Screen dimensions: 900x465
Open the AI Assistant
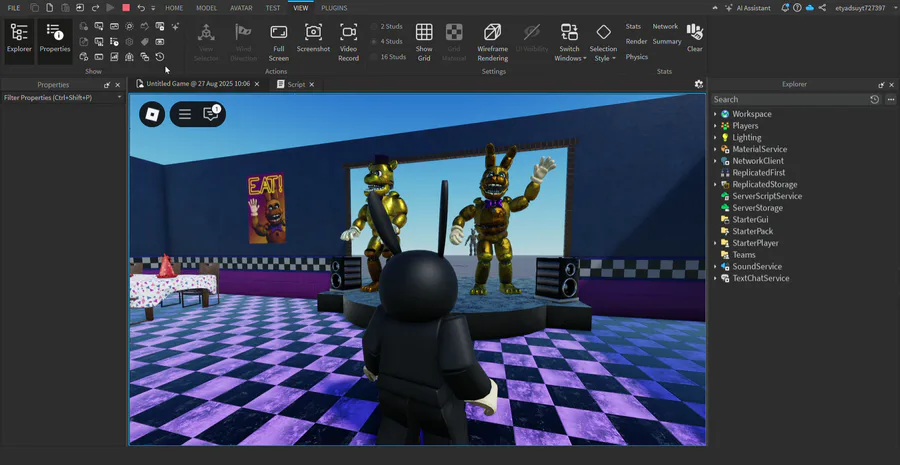point(748,8)
